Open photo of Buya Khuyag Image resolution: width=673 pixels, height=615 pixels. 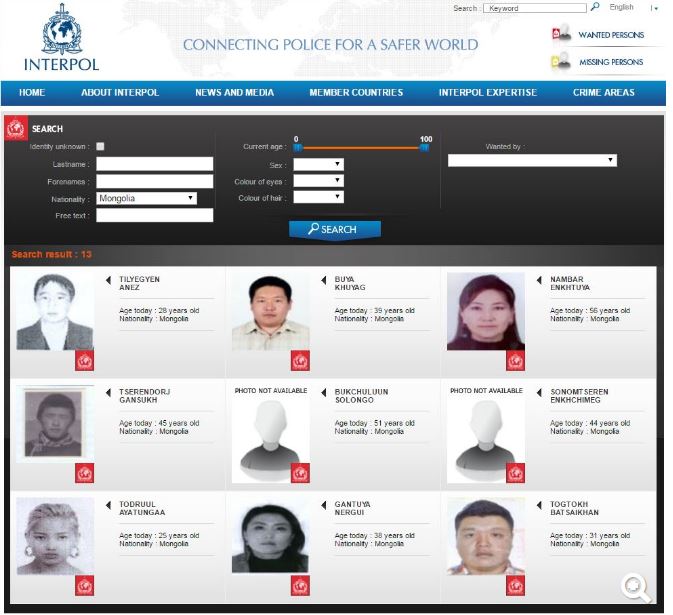(270, 312)
